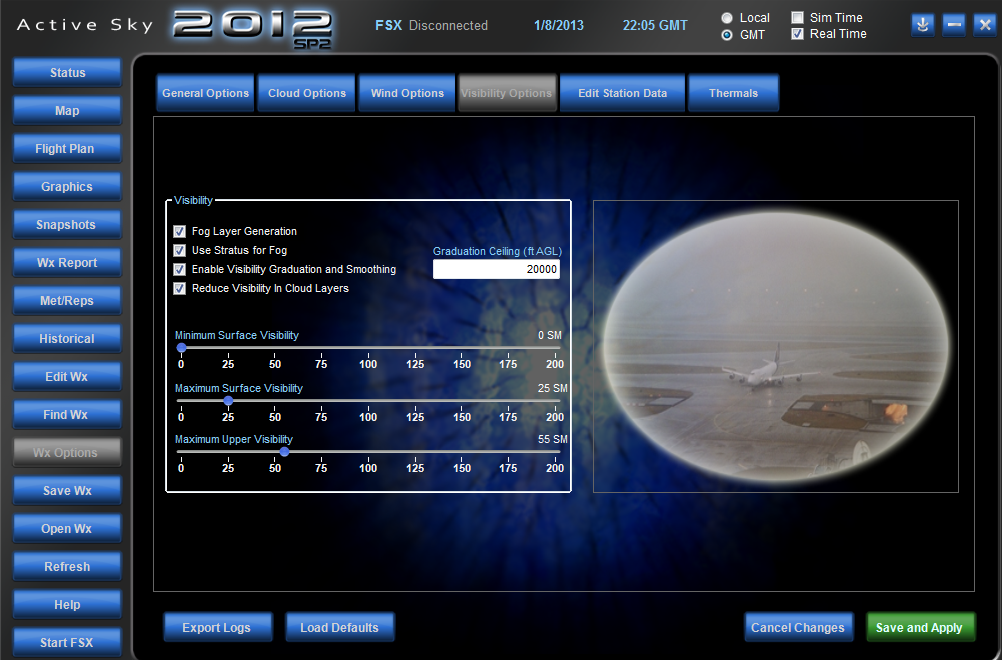The image size is (1002, 660).
Task: Open the Graphics page
Action: tap(67, 187)
